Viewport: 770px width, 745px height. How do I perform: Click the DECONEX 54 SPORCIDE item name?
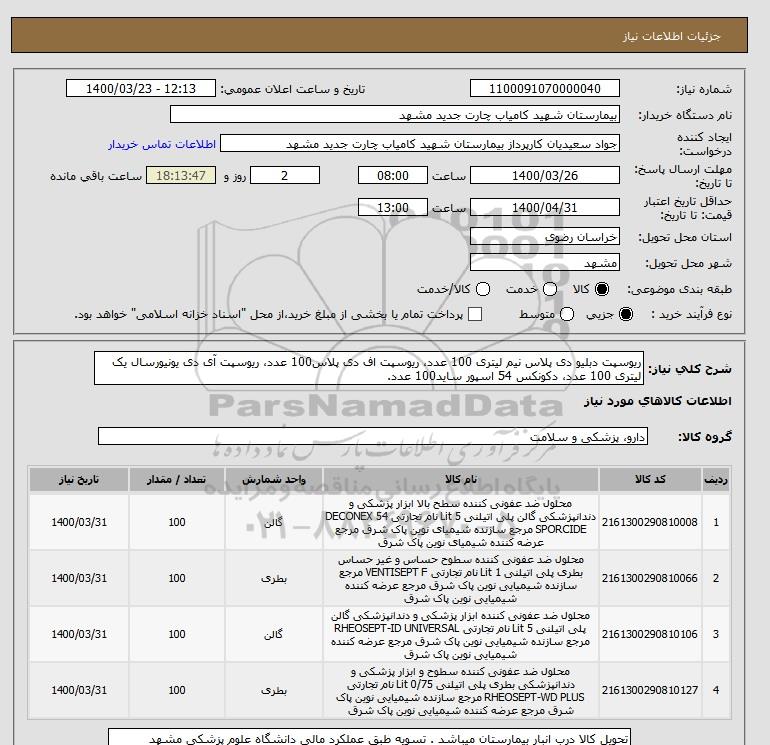[x=461, y=523]
